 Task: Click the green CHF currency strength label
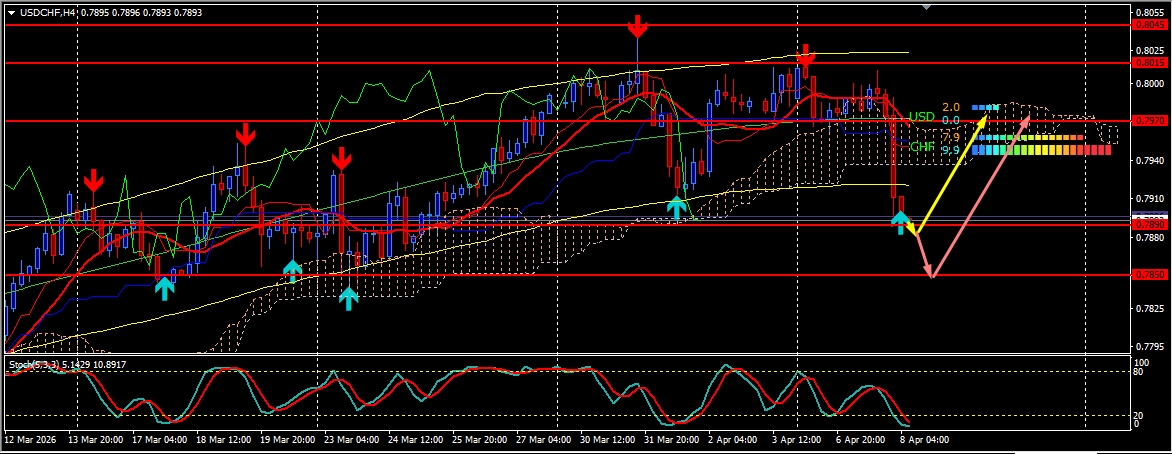tap(922, 147)
